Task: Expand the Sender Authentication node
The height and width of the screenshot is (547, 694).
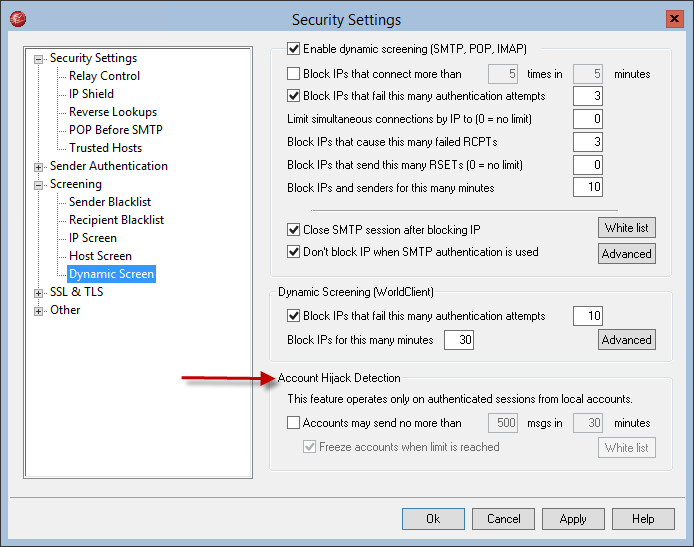Action: pos(39,167)
